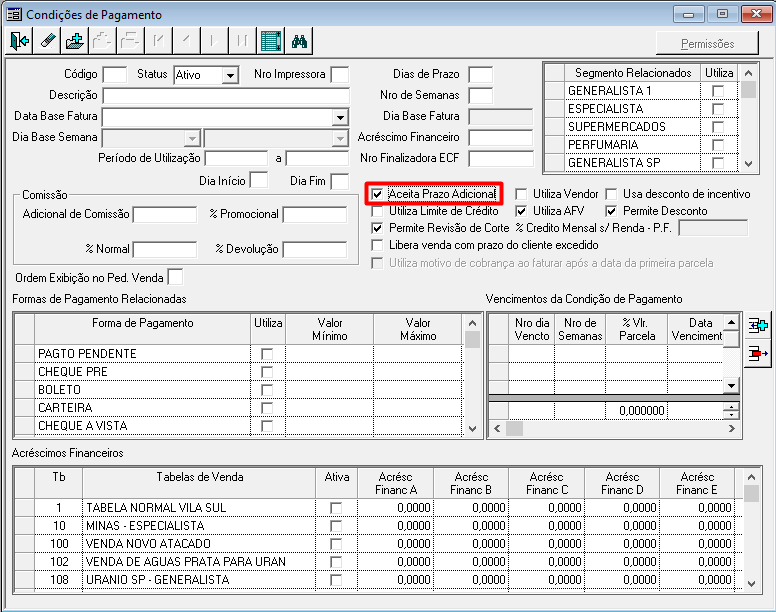Click scroll down arrow of Formas de Pagamento list
The image size is (776, 612).
point(473,429)
